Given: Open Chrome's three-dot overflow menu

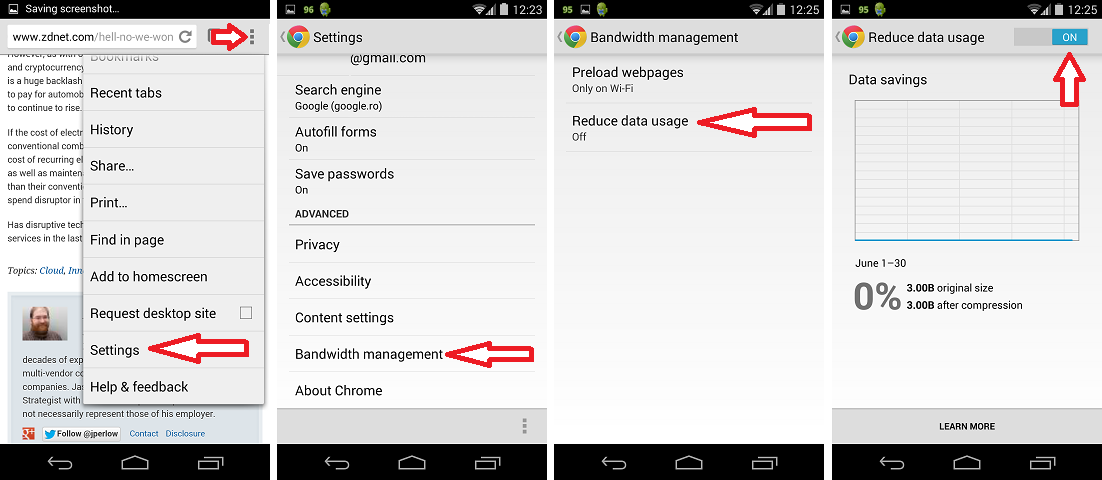Looking at the screenshot, I should 252,37.
